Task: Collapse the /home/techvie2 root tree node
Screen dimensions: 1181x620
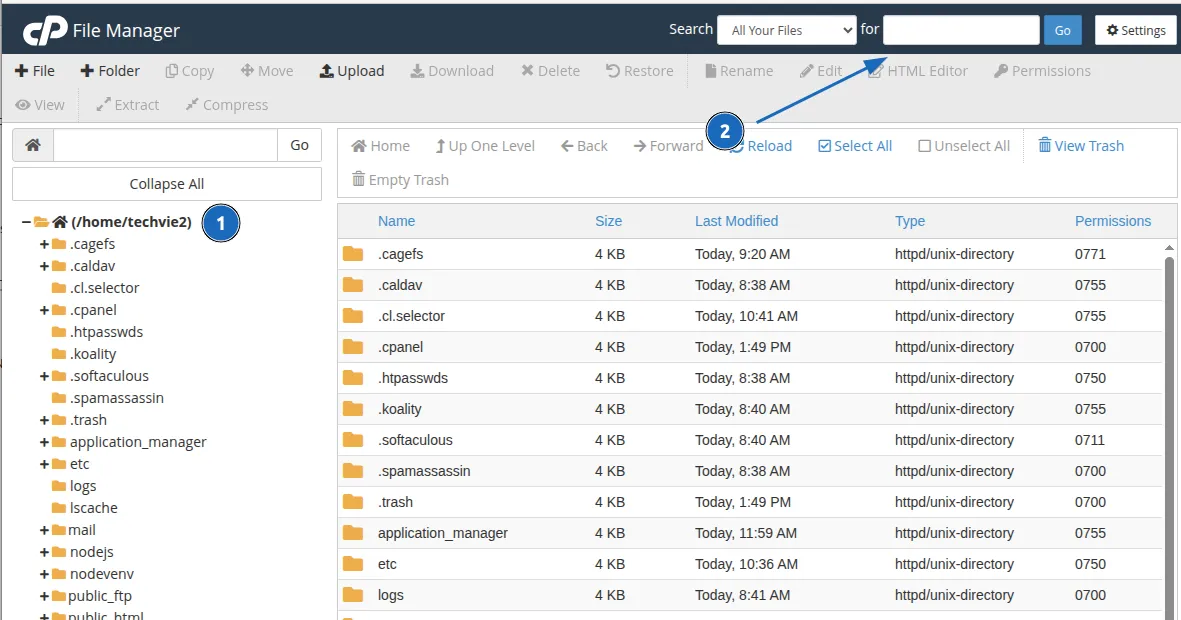Action: tap(26, 222)
